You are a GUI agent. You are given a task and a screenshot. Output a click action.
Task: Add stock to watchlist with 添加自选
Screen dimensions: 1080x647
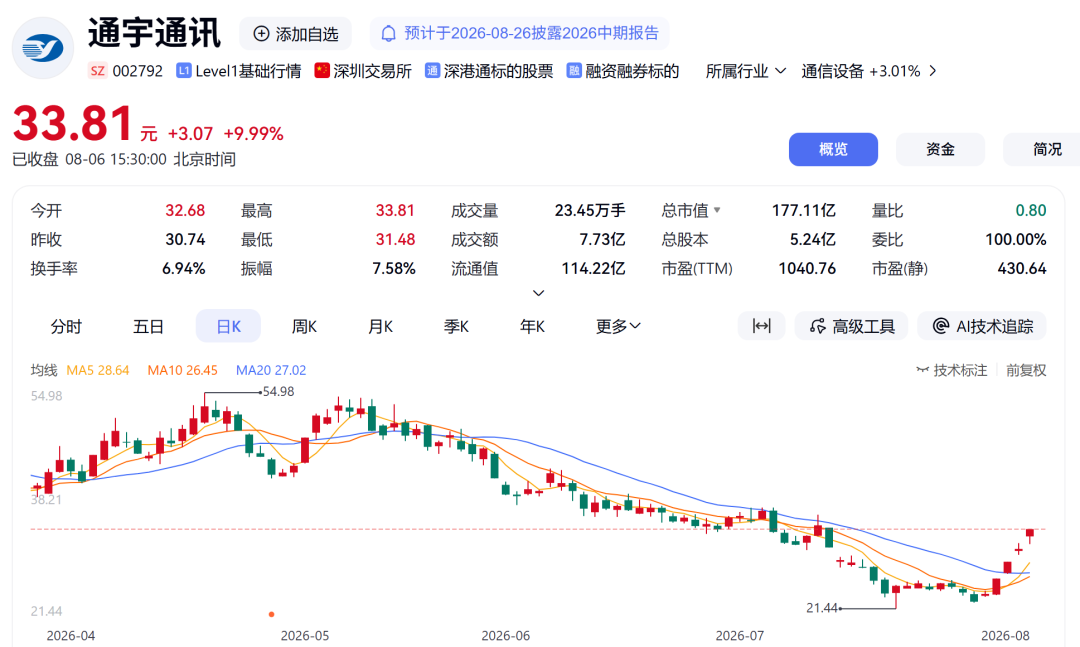pyautogui.click(x=295, y=34)
